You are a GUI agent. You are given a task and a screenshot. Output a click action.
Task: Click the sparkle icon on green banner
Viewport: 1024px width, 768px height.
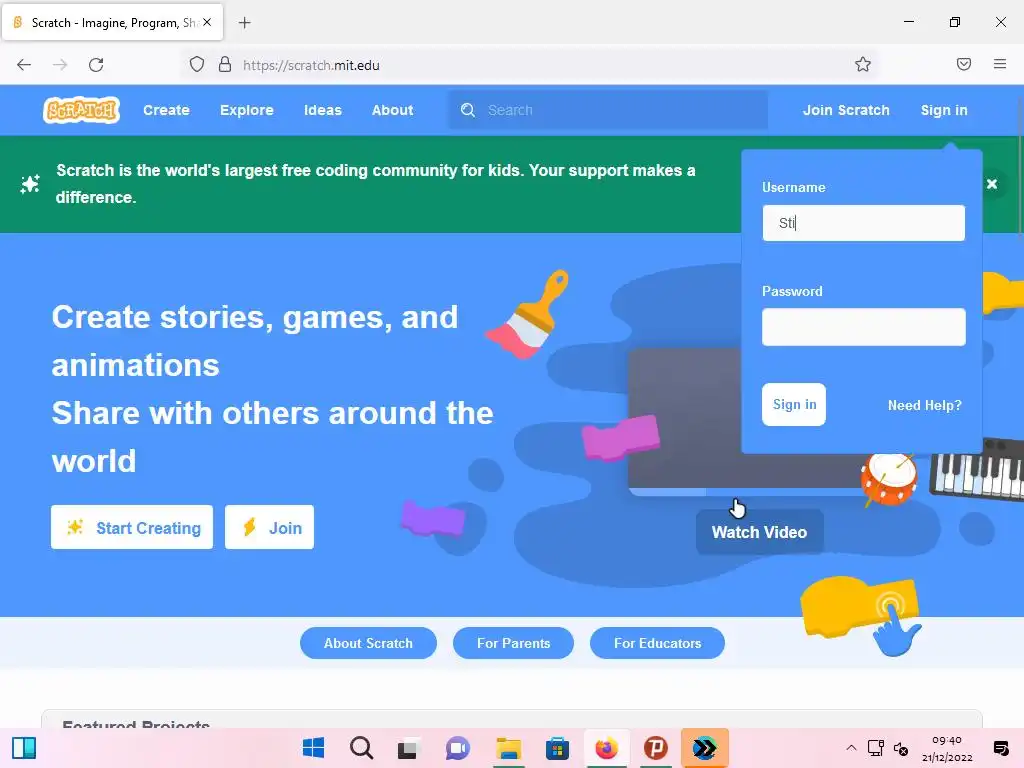(30, 184)
